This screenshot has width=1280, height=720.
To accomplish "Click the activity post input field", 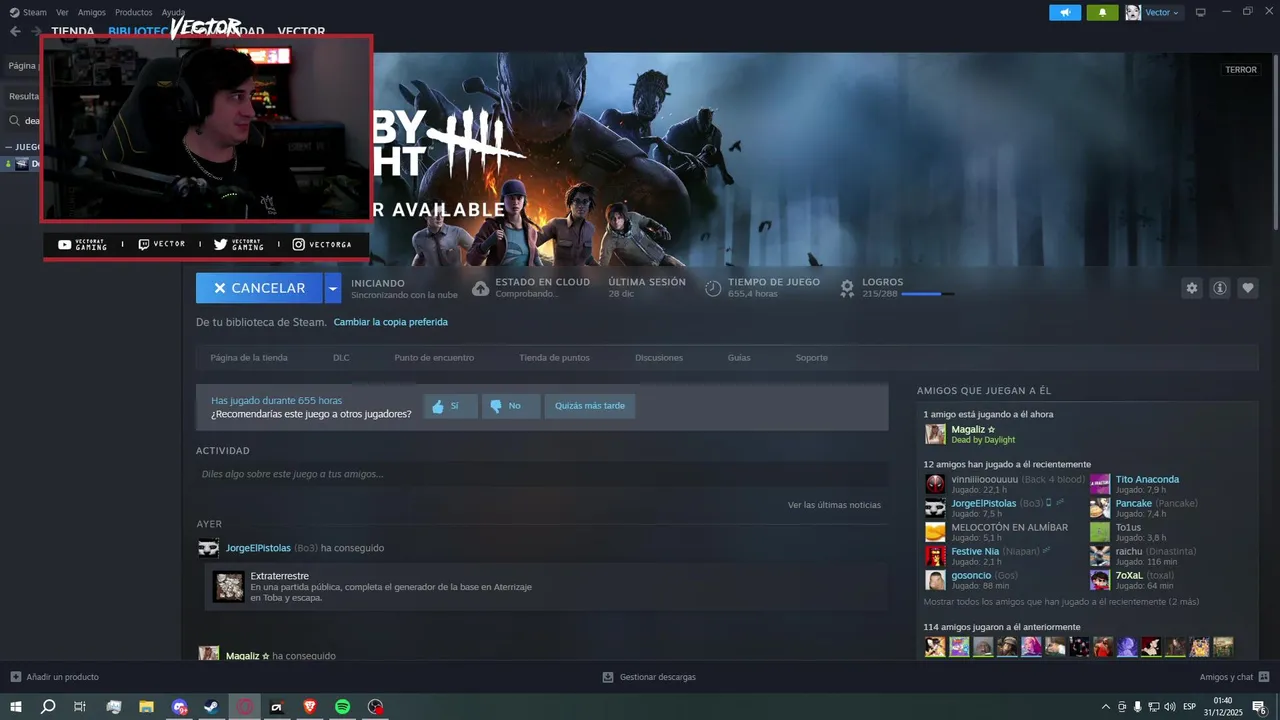I will pos(541,474).
